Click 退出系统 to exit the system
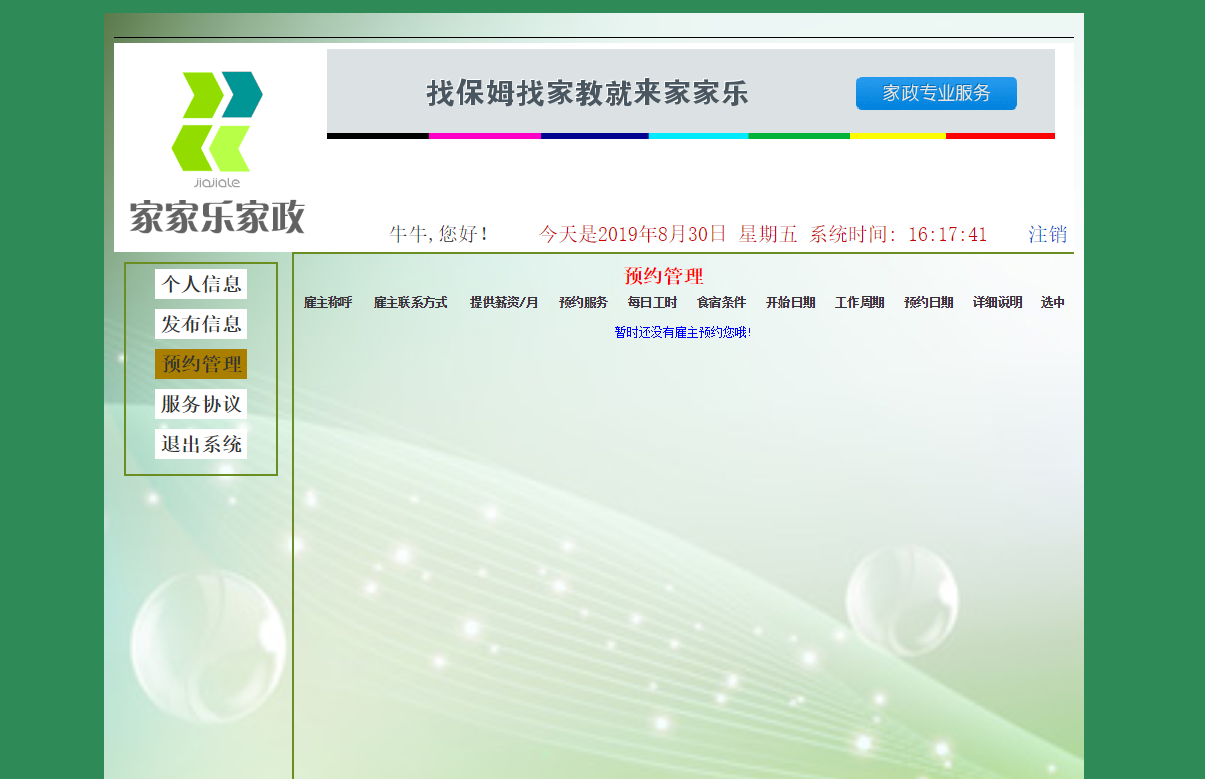 coord(200,443)
